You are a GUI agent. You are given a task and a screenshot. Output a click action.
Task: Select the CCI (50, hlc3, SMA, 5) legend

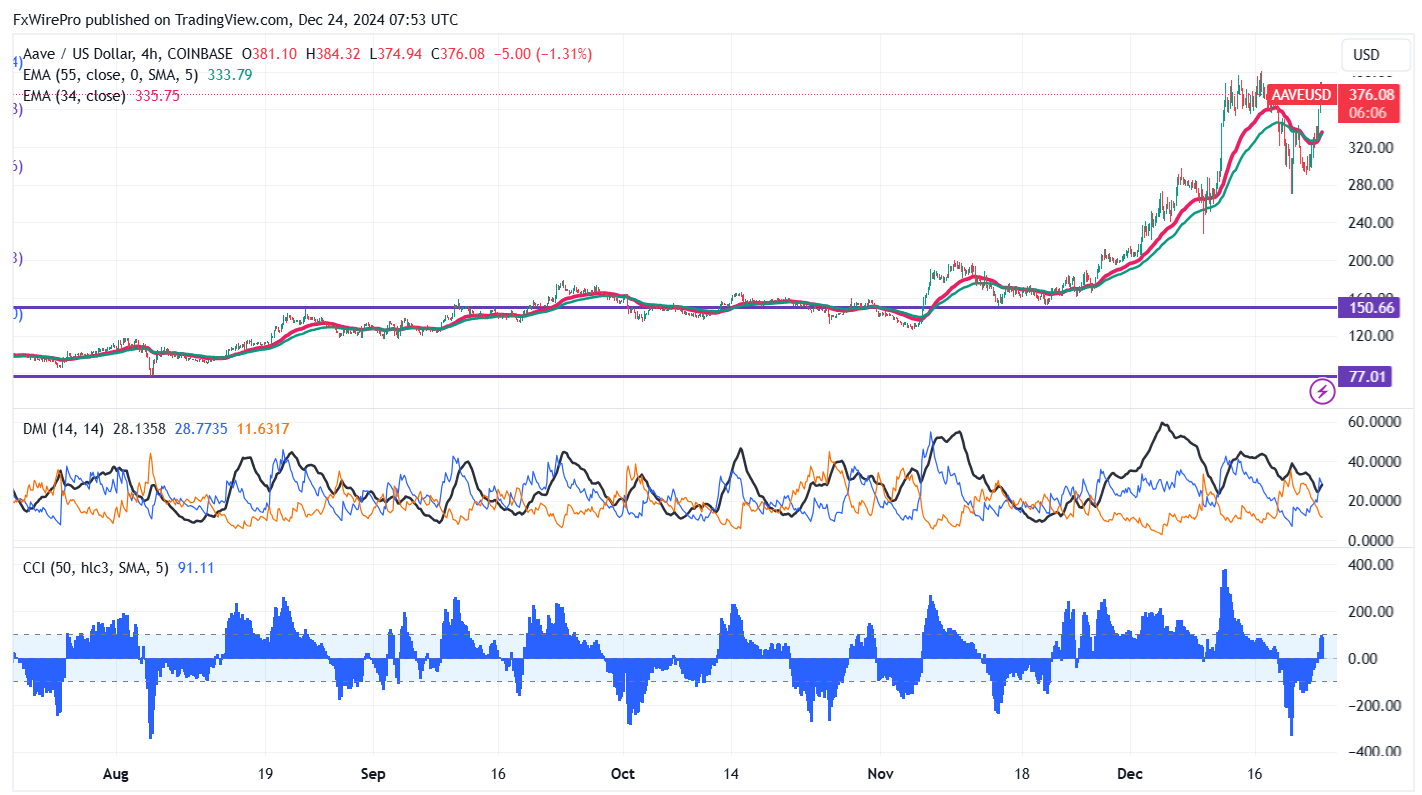97,568
